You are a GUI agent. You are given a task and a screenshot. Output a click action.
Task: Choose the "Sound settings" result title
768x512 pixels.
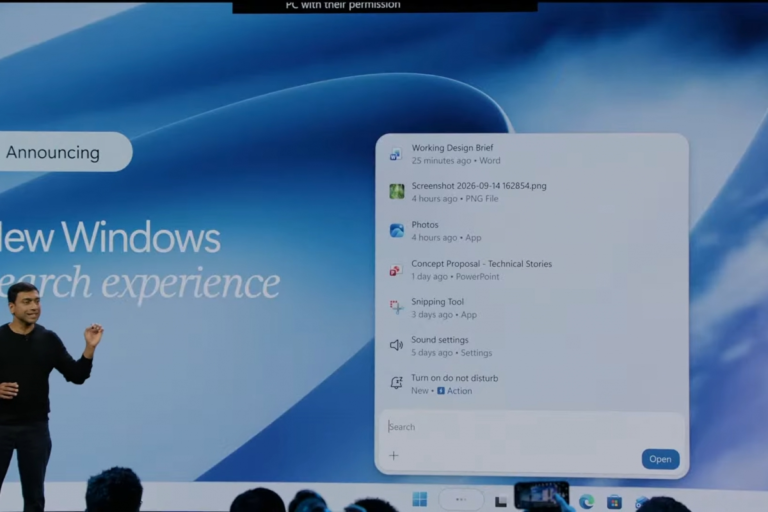pyautogui.click(x=440, y=340)
